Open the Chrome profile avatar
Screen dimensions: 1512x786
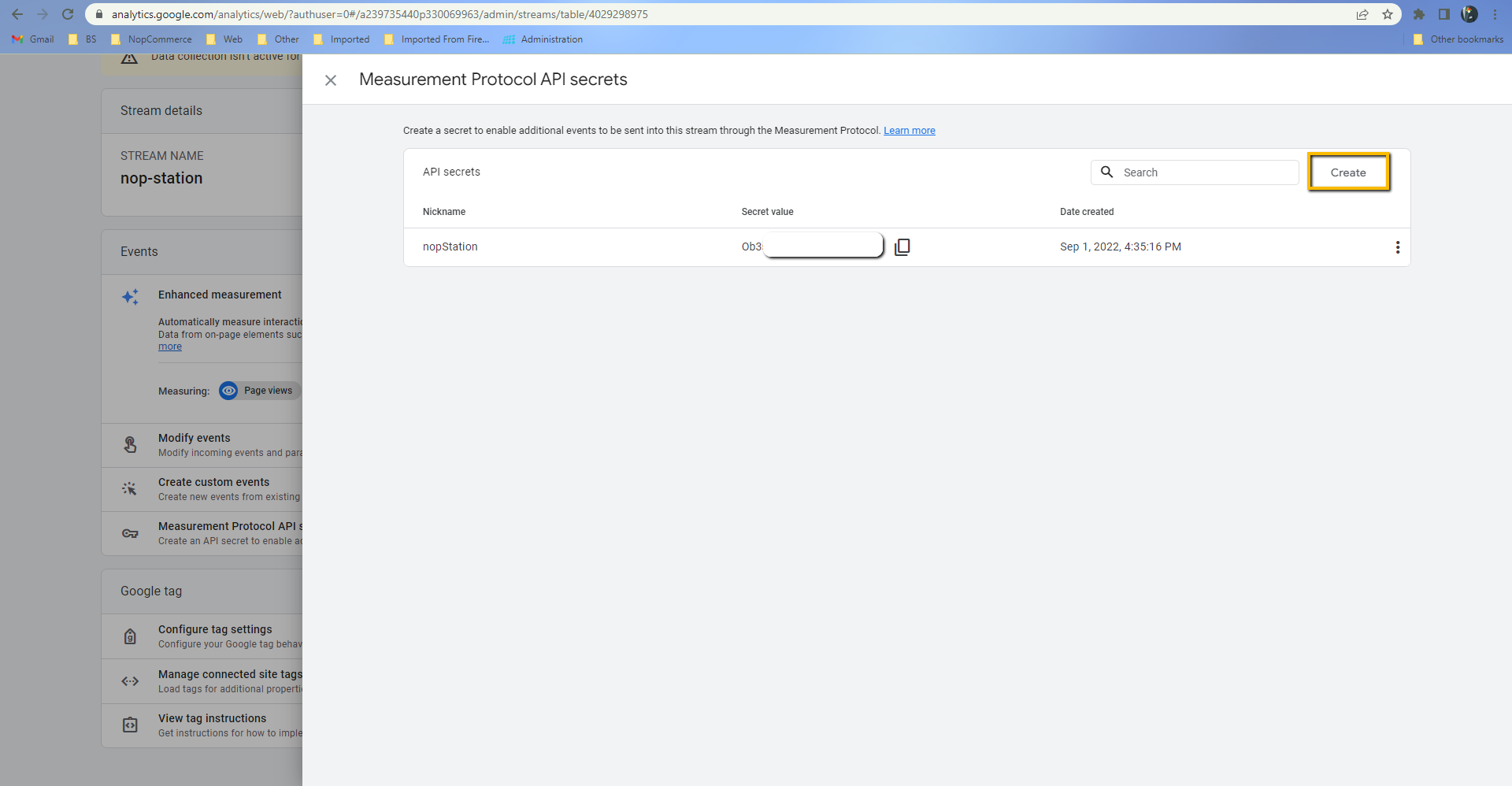pyautogui.click(x=1469, y=14)
